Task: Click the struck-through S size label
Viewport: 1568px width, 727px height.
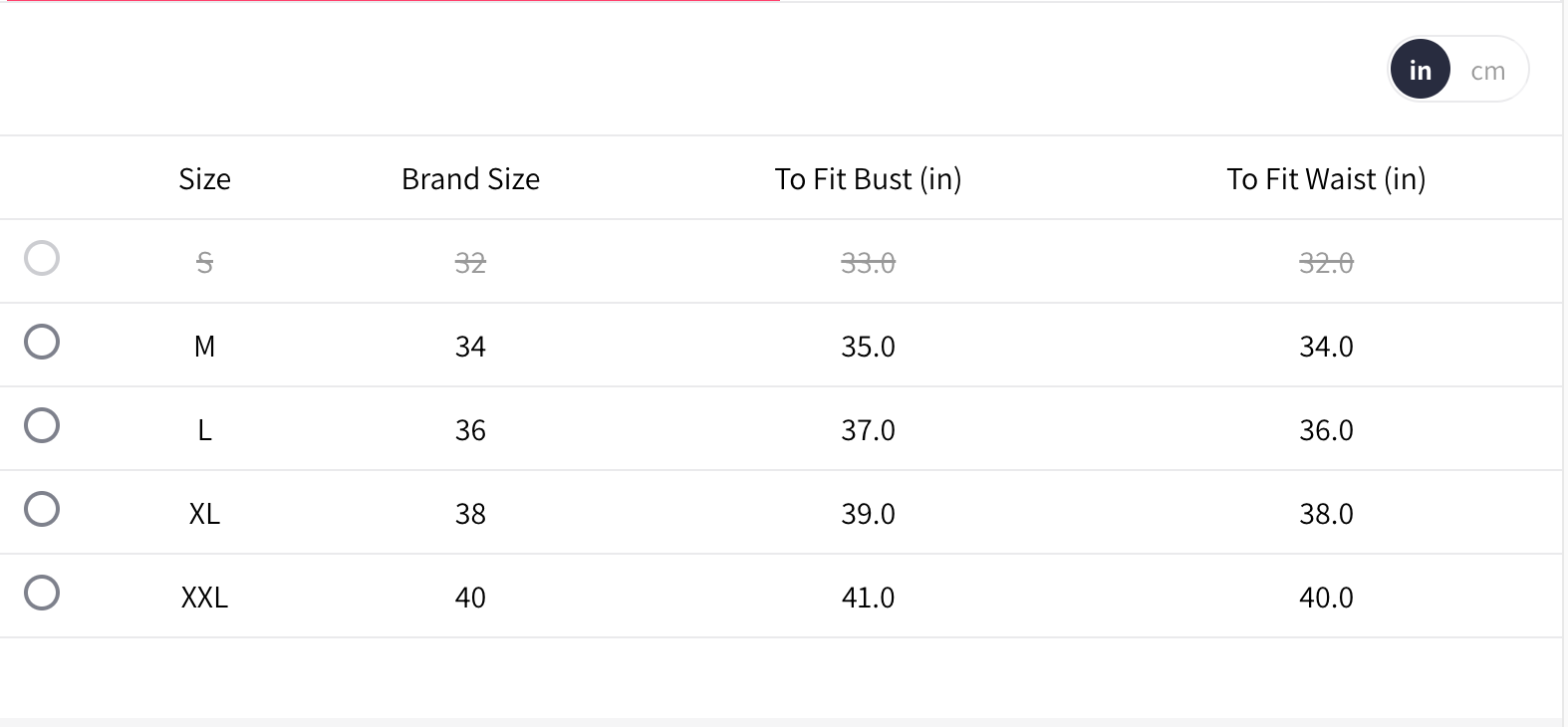Action: pos(204,263)
